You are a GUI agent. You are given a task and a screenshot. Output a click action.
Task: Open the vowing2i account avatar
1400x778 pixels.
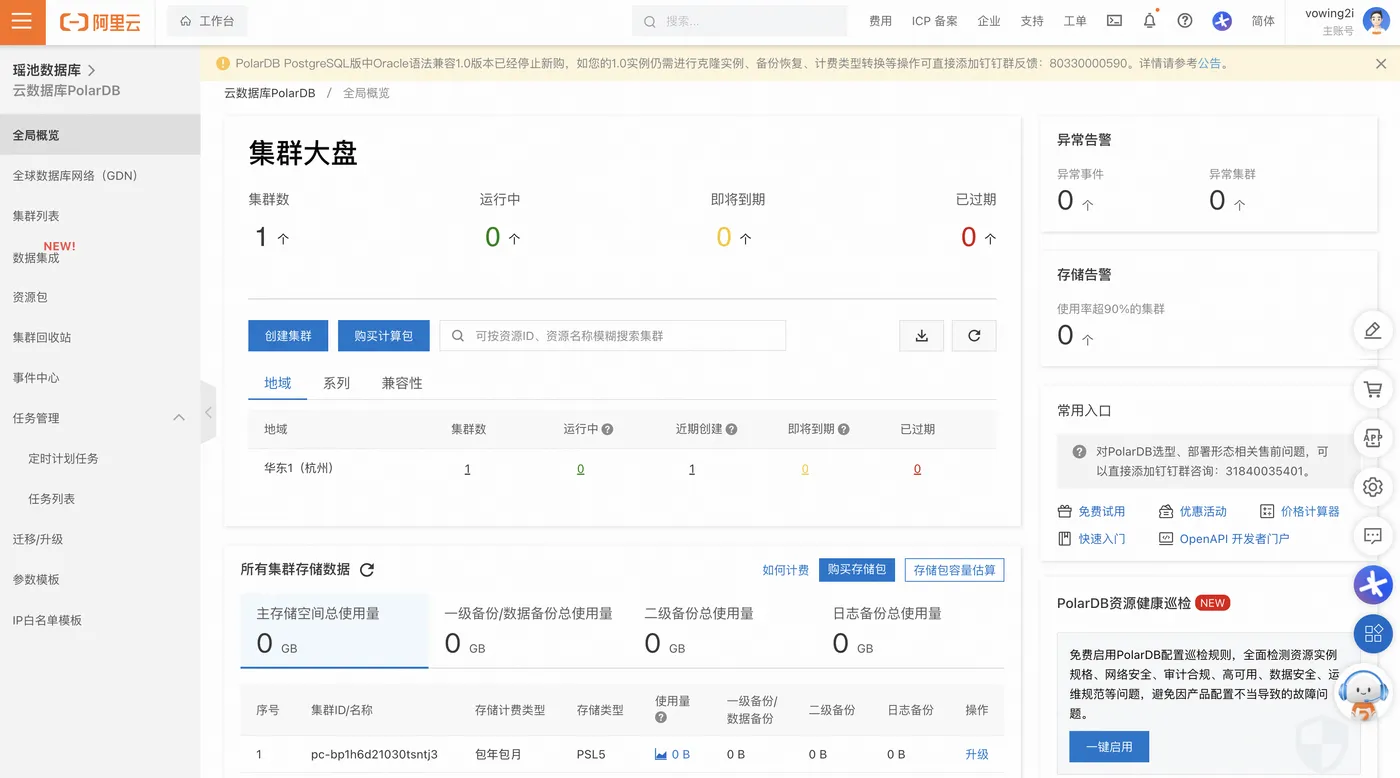(x=1377, y=21)
